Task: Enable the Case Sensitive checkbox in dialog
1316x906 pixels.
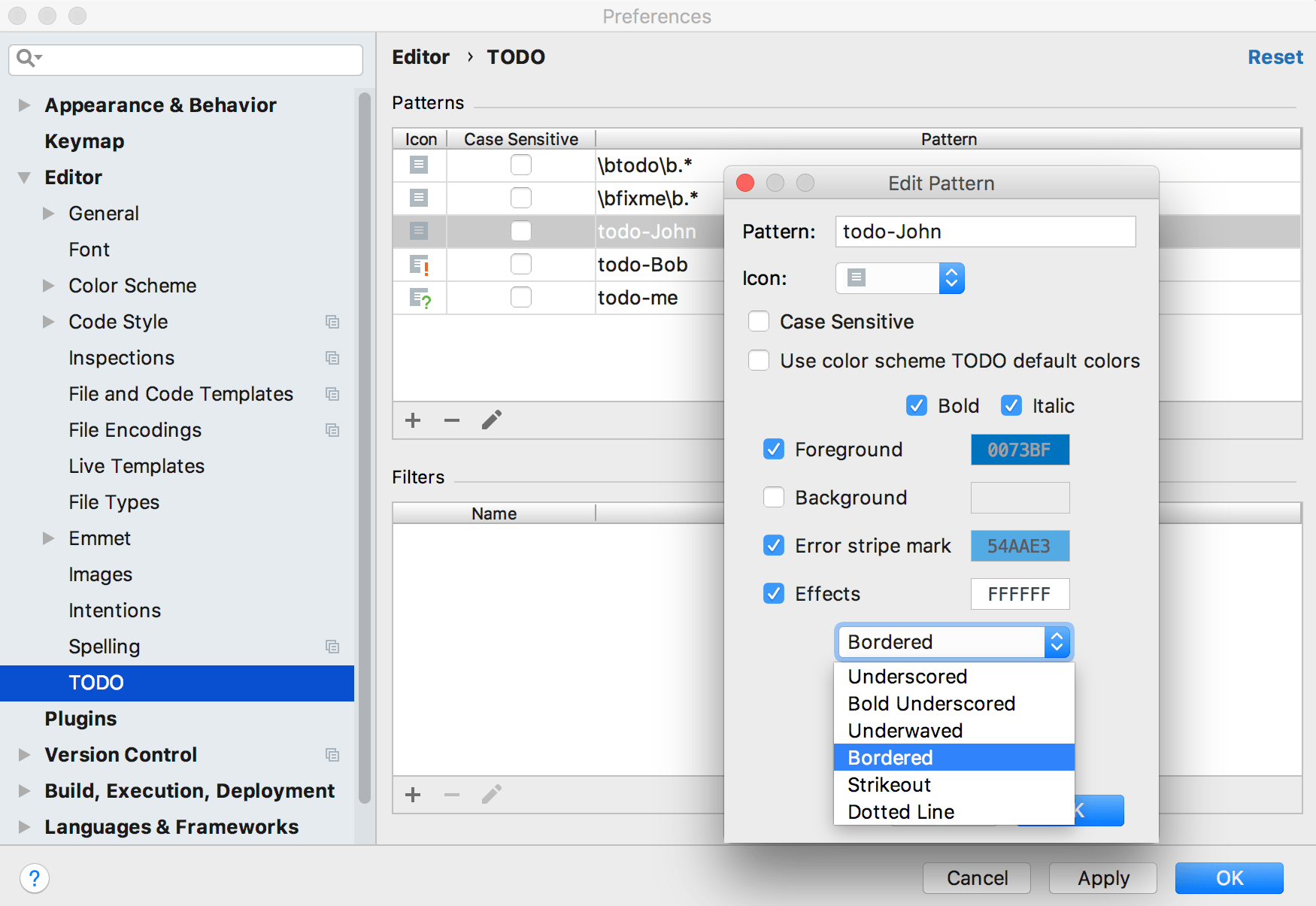Action: point(759,322)
